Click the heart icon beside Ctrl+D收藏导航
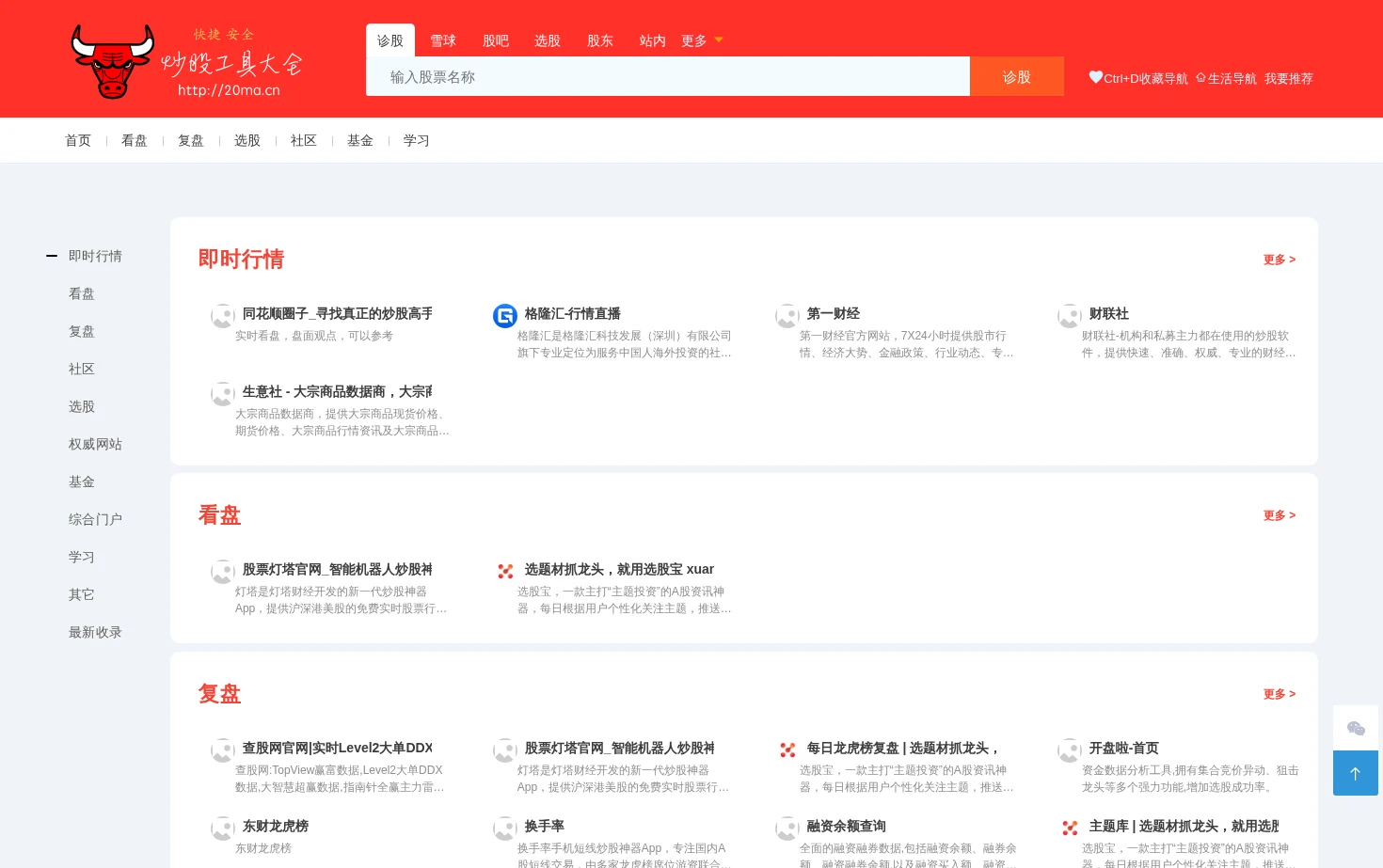This screenshot has width=1383, height=868. coord(1095,77)
